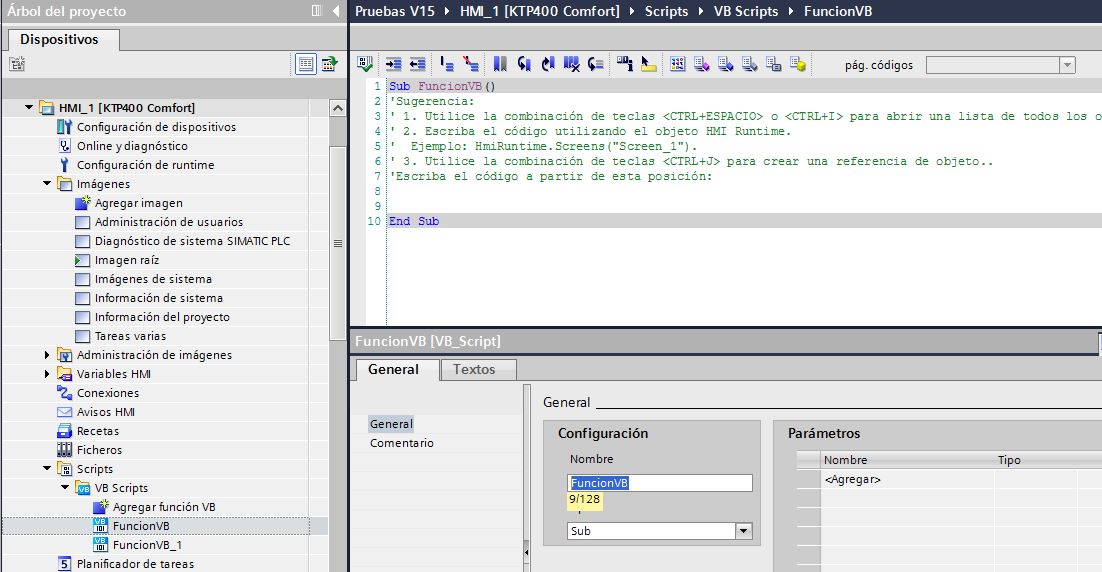
Task: Click uncomment lines icon with red strike
Action: 471,64
